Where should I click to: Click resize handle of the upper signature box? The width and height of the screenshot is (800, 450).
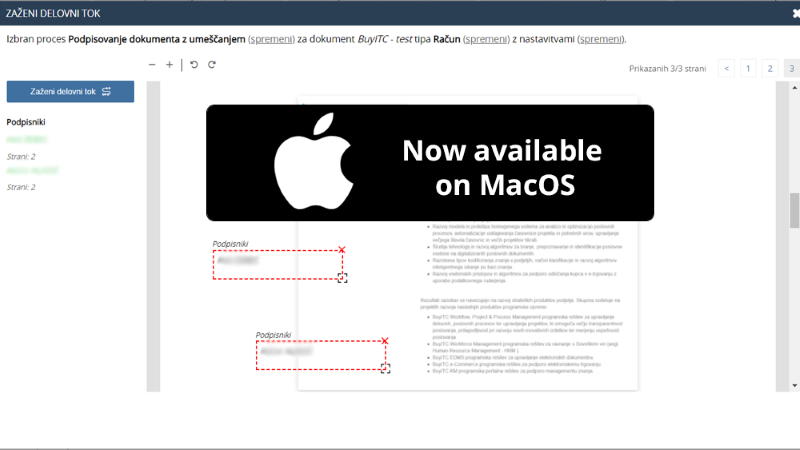(x=342, y=278)
